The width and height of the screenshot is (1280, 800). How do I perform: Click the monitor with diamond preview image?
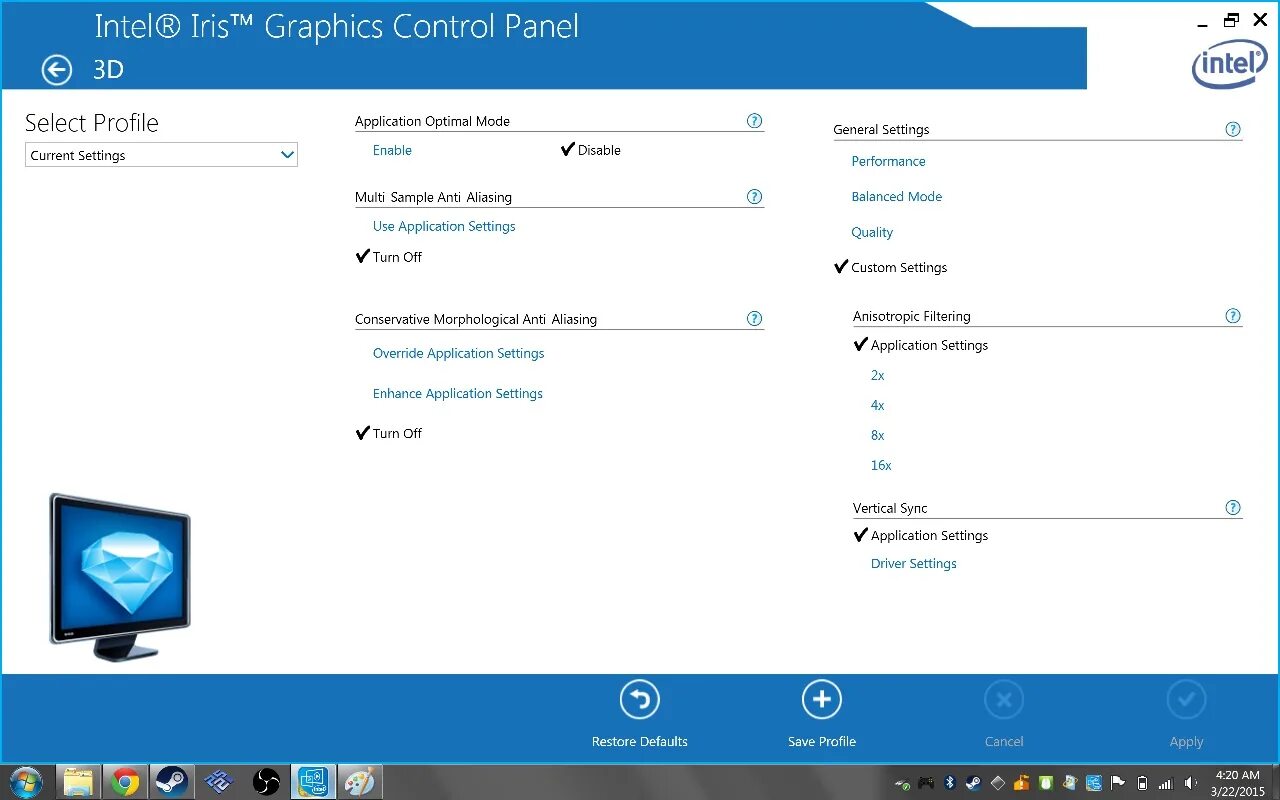[120, 577]
